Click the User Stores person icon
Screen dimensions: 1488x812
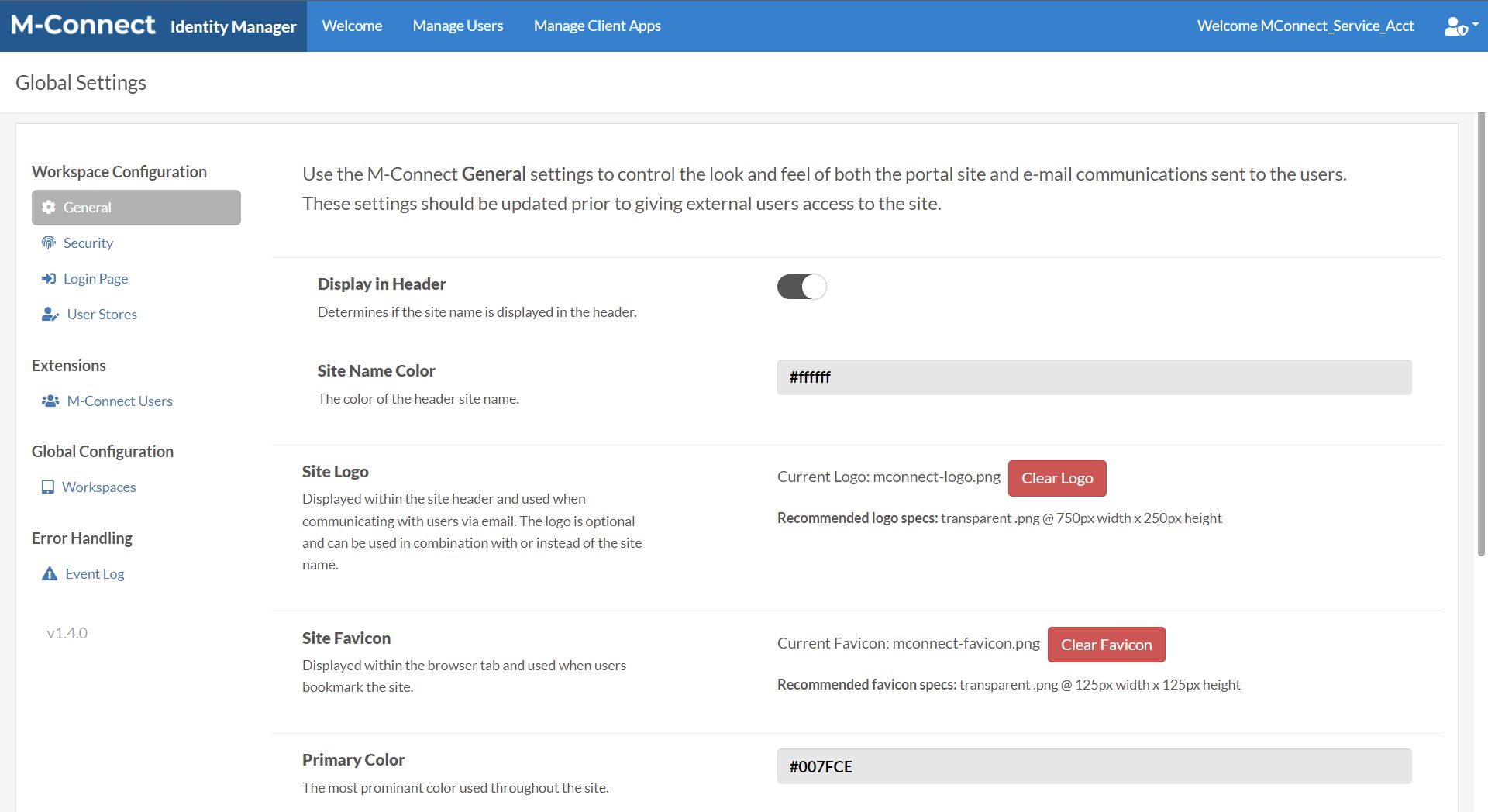coord(50,314)
